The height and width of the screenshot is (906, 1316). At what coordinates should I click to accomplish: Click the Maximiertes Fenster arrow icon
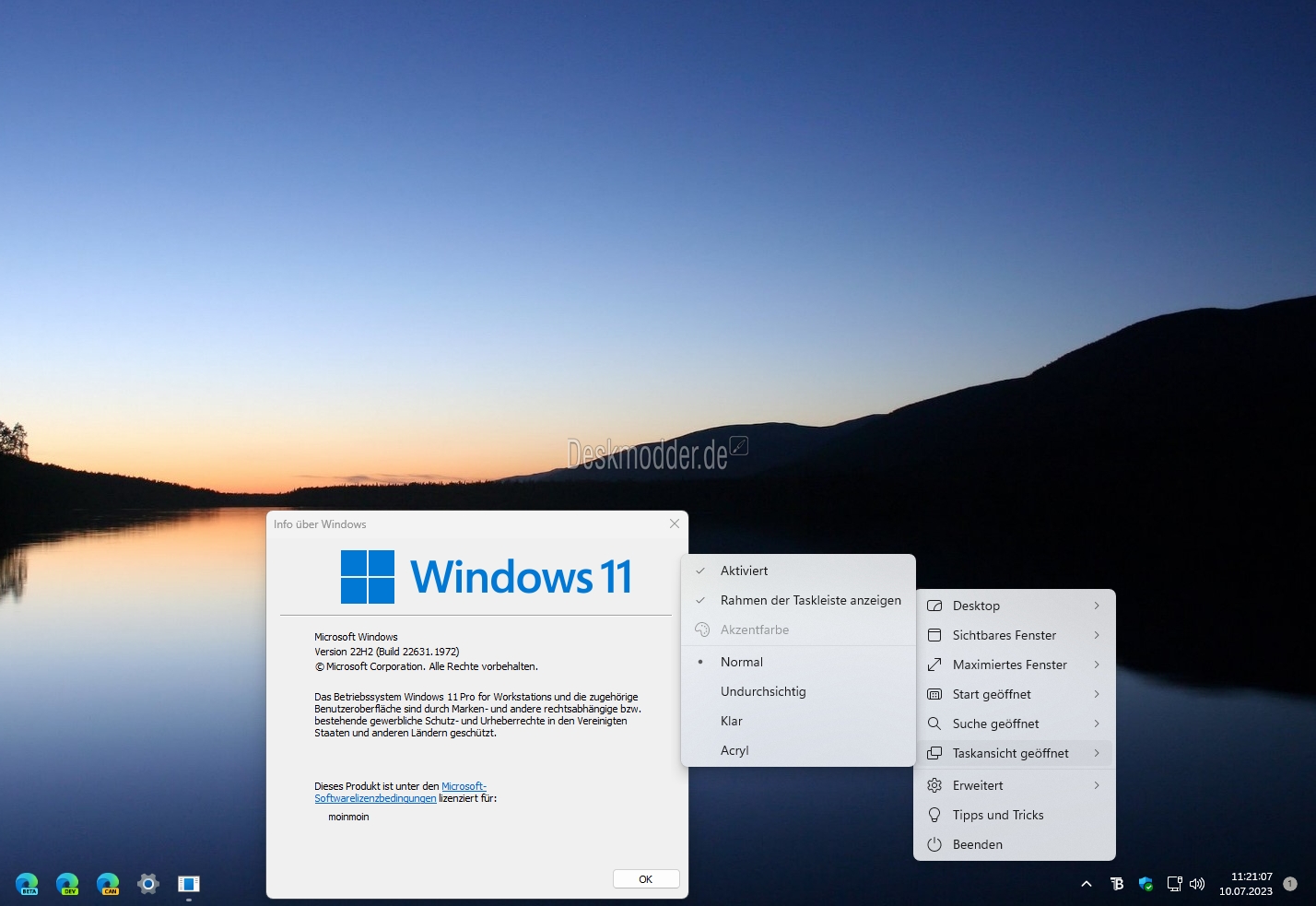(934, 665)
